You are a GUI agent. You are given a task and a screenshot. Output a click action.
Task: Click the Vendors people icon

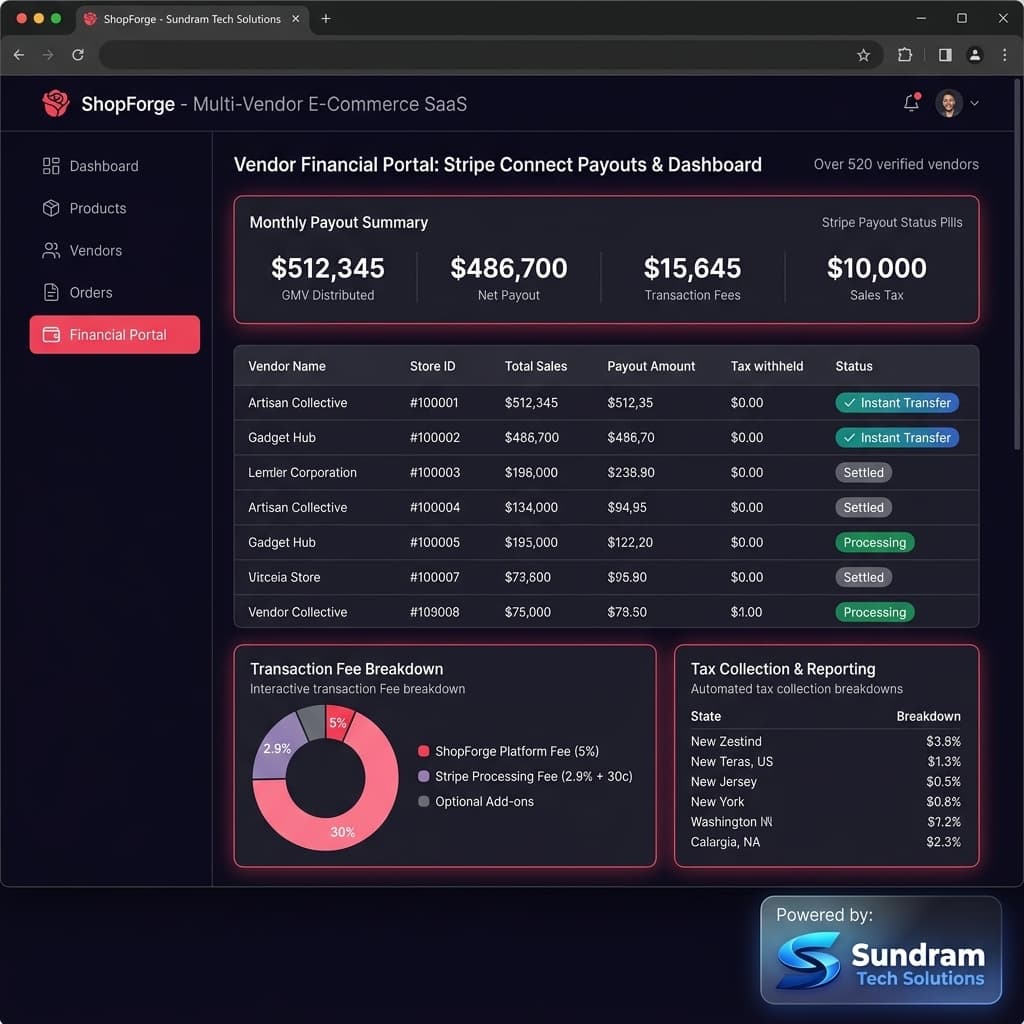(x=51, y=250)
